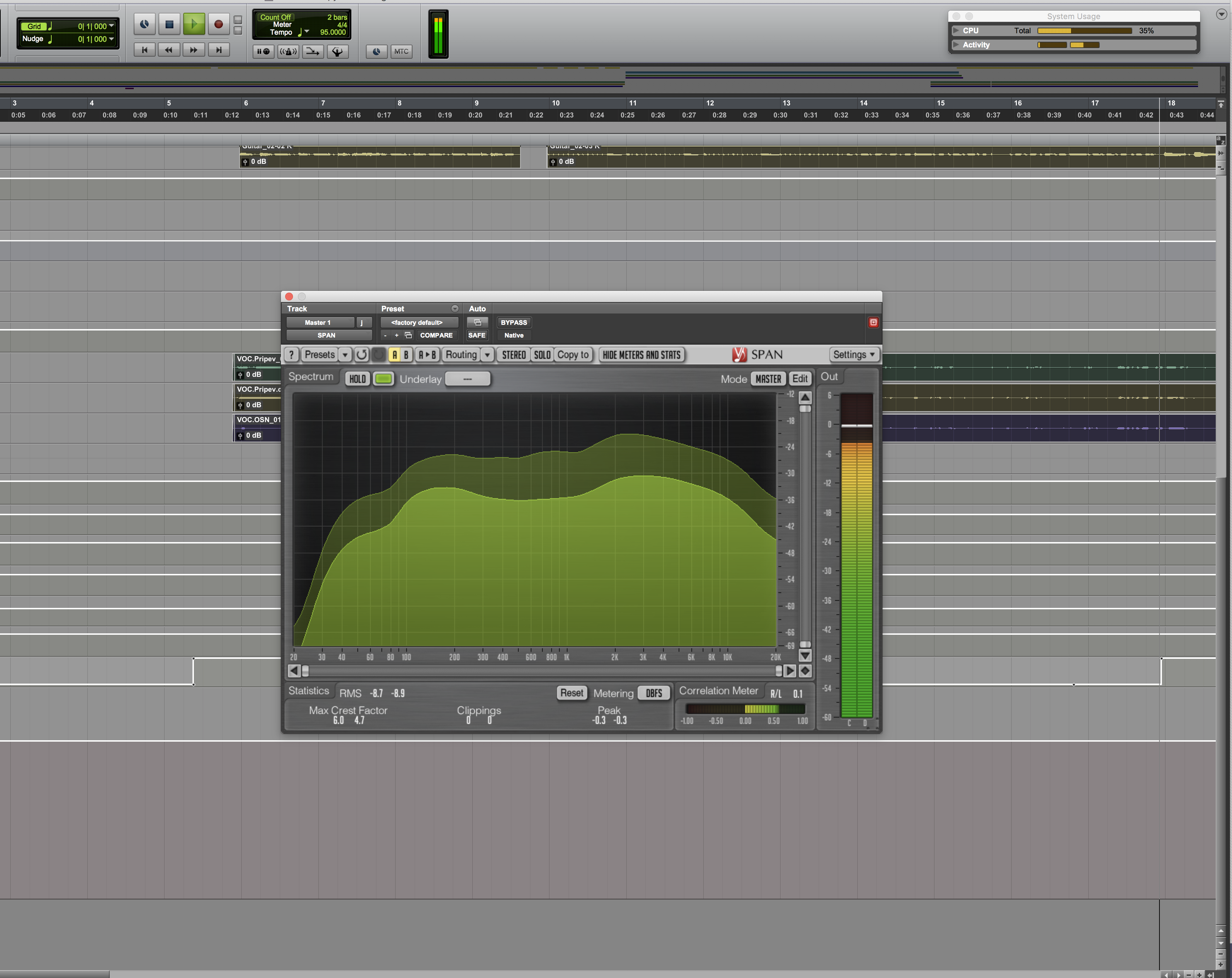Open SPAN help question mark
Screen dimensions: 1232x978
click(x=292, y=355)
